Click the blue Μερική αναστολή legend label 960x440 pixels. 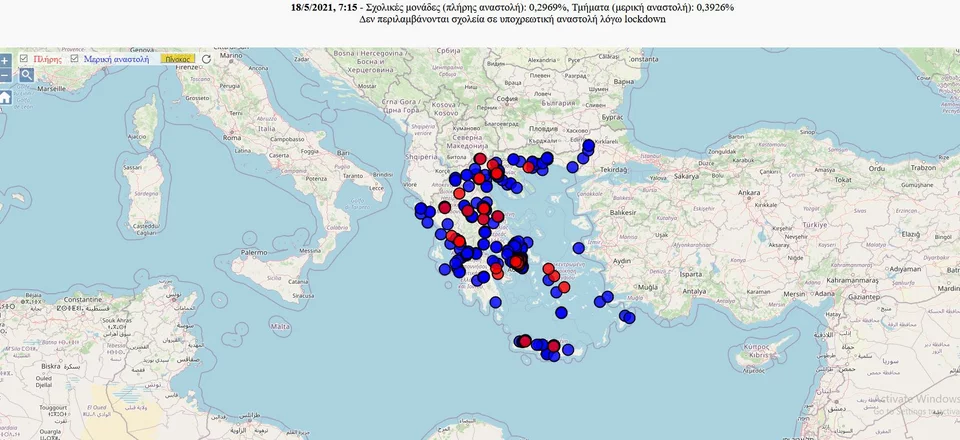pyautogui.click(x=116, y=59)
